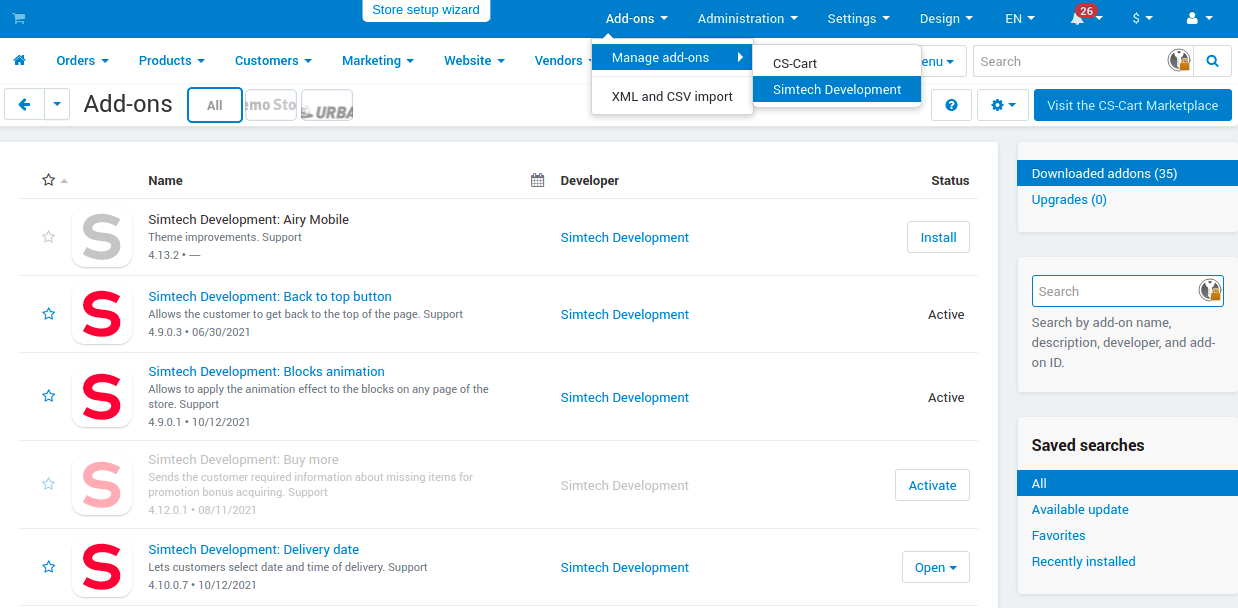Viewport: 1238px width, 608px height.
Task: Open the help question mark button
Action: click(951, 105)
